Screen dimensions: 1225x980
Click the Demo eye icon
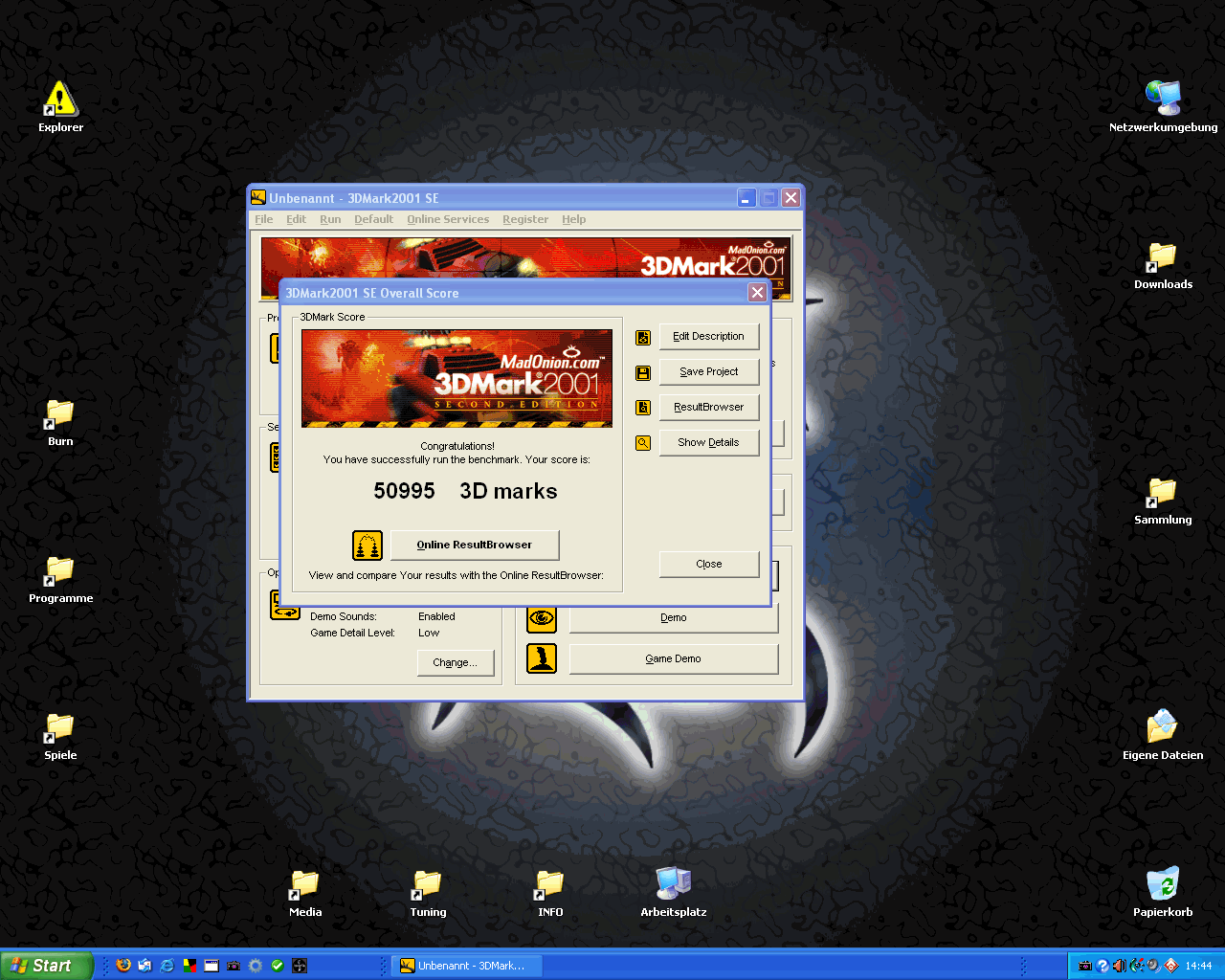point(542,618)
